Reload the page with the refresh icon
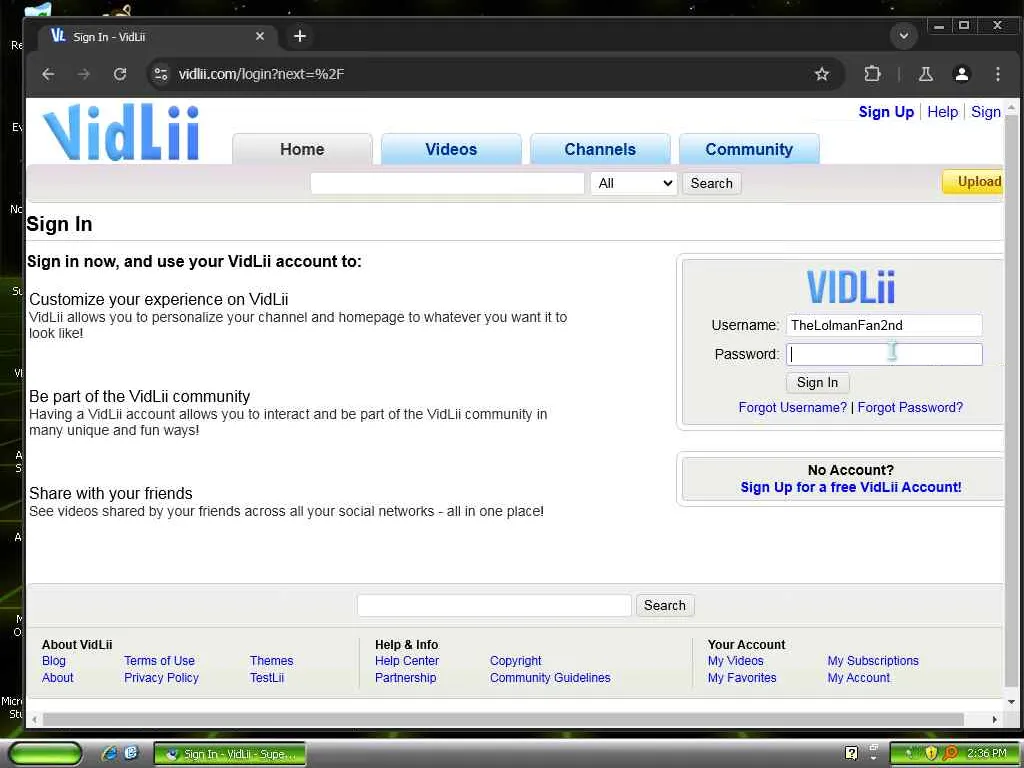This screenshot has width=1024, height=768. (x=120, y=74)
